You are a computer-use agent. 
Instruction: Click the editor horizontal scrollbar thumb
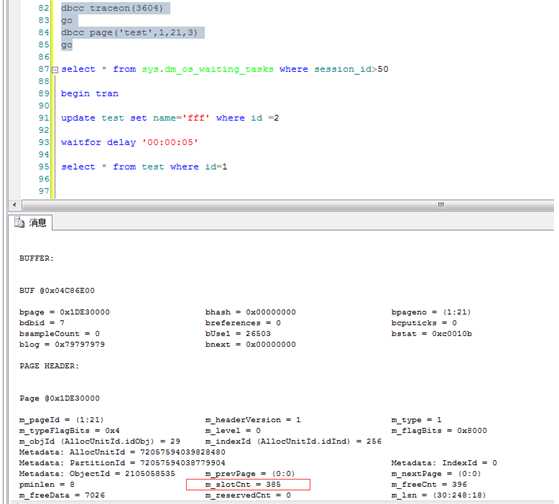287,205
